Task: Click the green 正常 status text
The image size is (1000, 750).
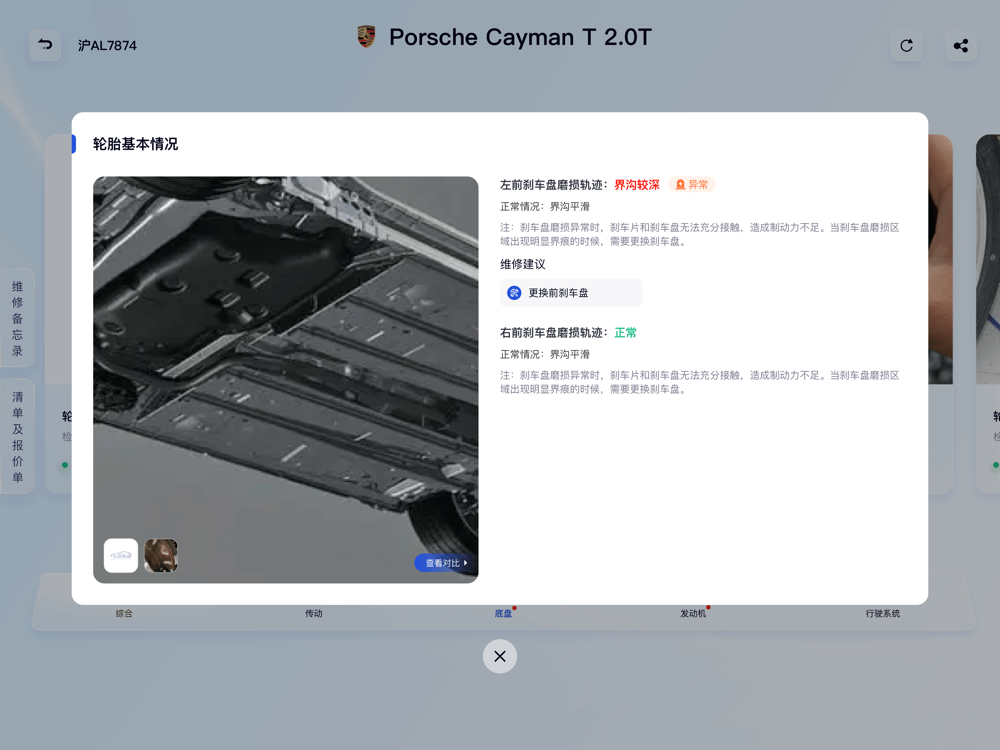Action: tap(625, 333)
